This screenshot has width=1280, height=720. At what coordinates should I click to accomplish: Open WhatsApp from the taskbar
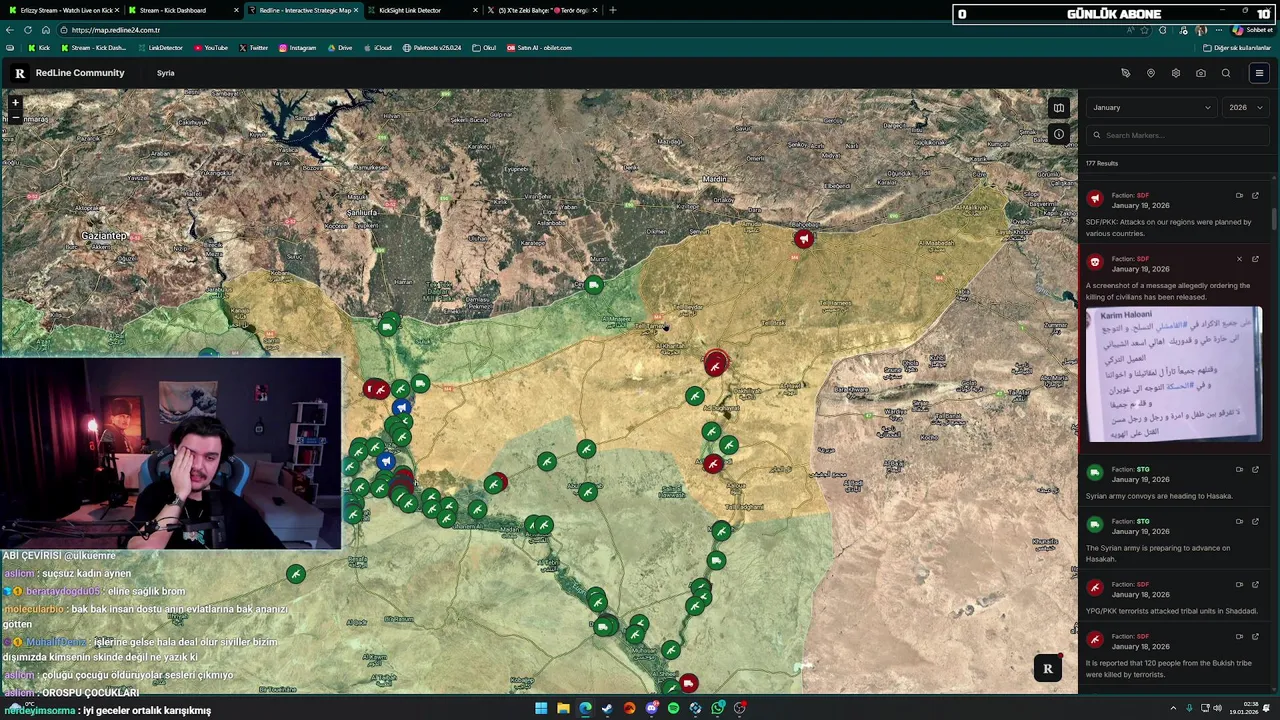pos(717,708)
